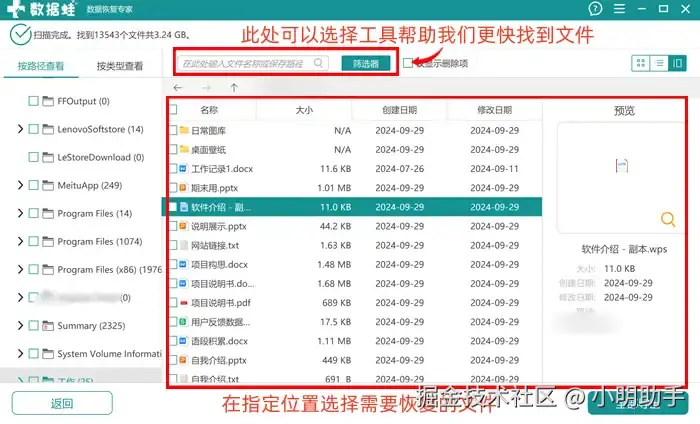Click the folder icon of Summary

coord(48,325)
